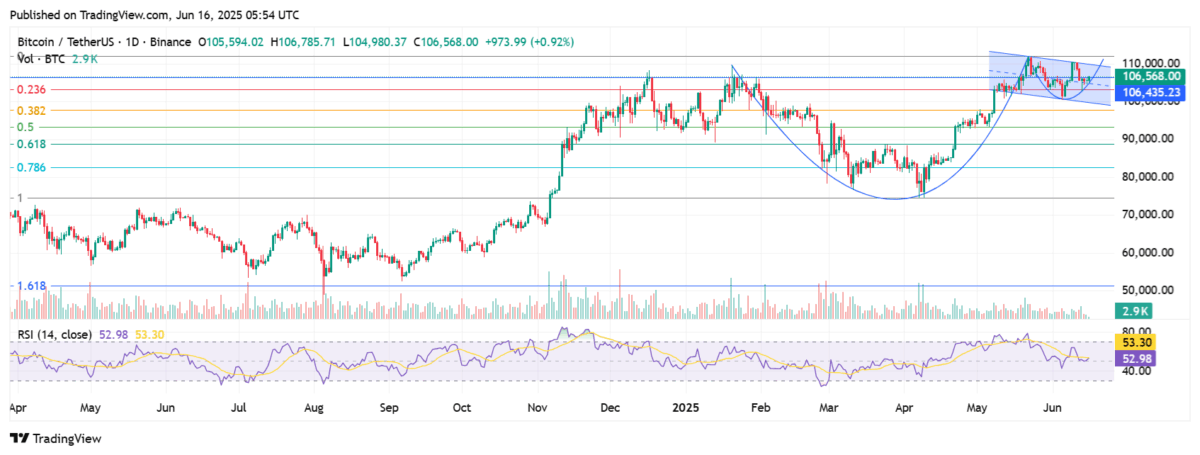Click the 'Vol · BTC' indicator label
The height and width of the screenshot is (455, 1200).
39,58
